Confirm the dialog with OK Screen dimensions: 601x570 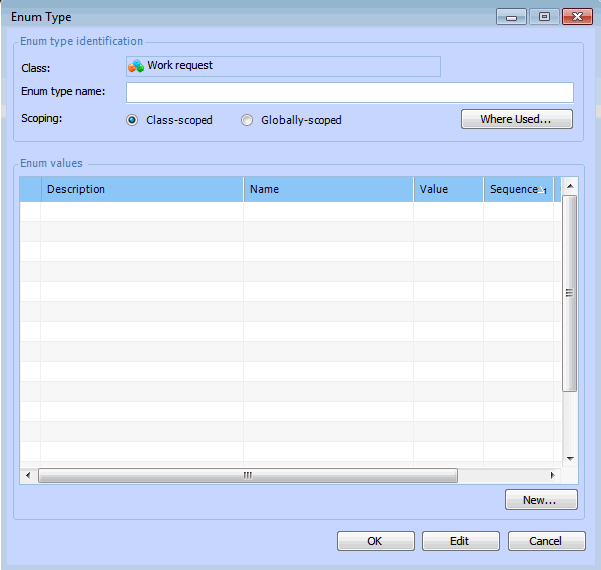[x=375, y=541]
